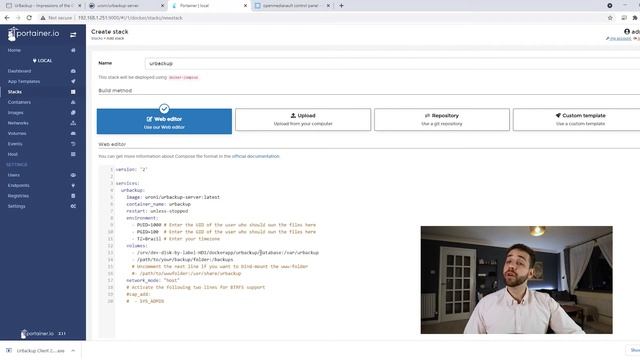The width and height of the screenshot is (640, 360).
Task: Click the Containers icon in sidebar
Action: (x=73, y=102)
